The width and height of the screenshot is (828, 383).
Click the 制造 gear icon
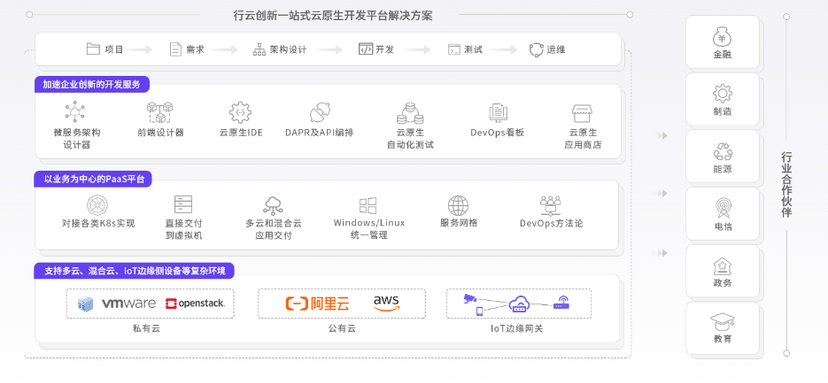(722, 94)
